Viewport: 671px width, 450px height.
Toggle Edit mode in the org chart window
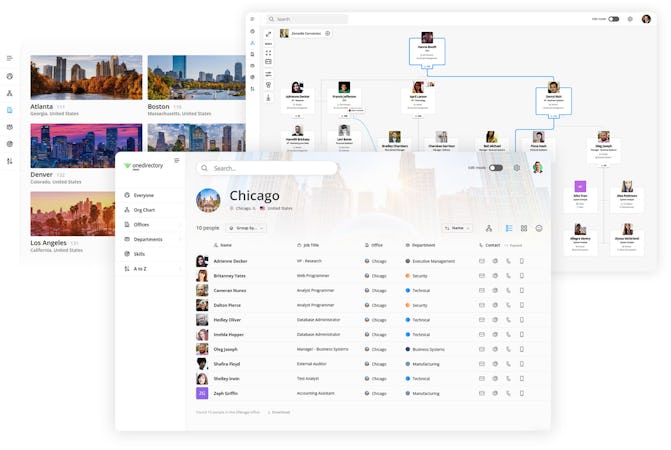pos(614,19)
